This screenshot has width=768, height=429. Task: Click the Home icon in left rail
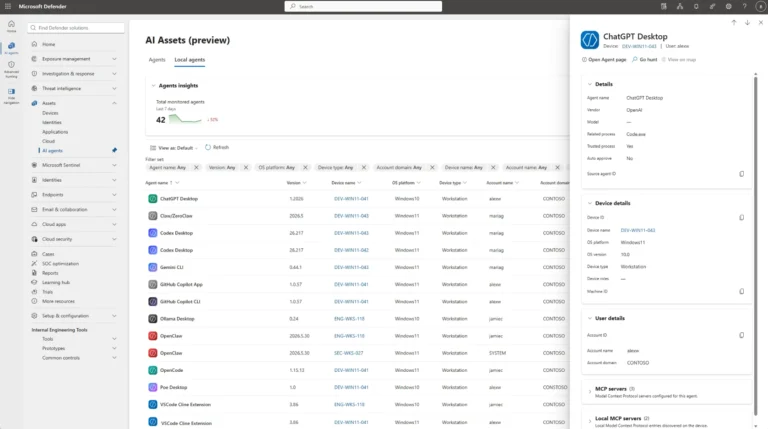pyautogui.click(x=11, y=26)
